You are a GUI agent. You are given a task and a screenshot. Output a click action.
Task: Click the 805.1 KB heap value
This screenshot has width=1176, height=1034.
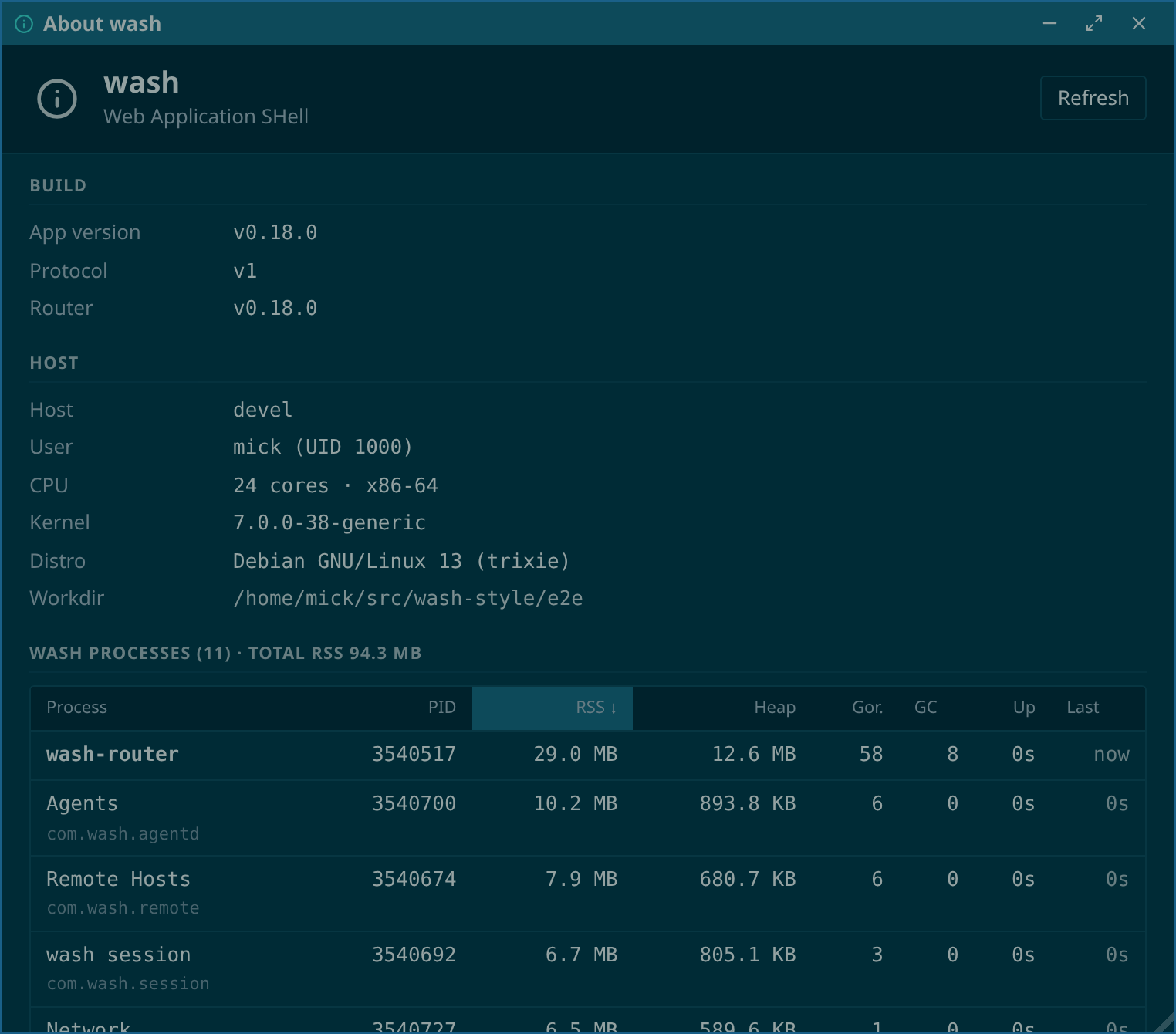[747, 955]
